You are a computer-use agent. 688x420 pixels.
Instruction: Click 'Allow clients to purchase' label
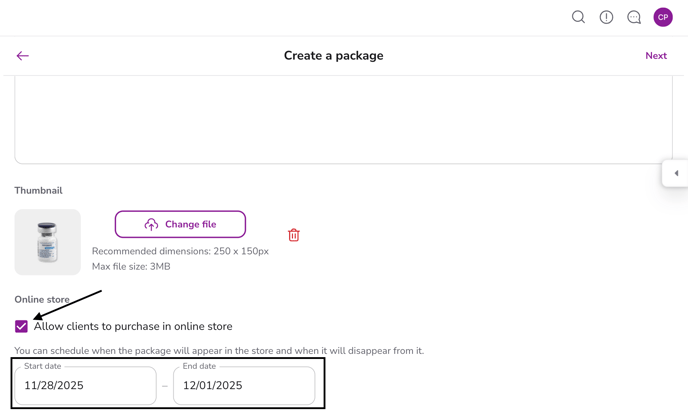133,326
